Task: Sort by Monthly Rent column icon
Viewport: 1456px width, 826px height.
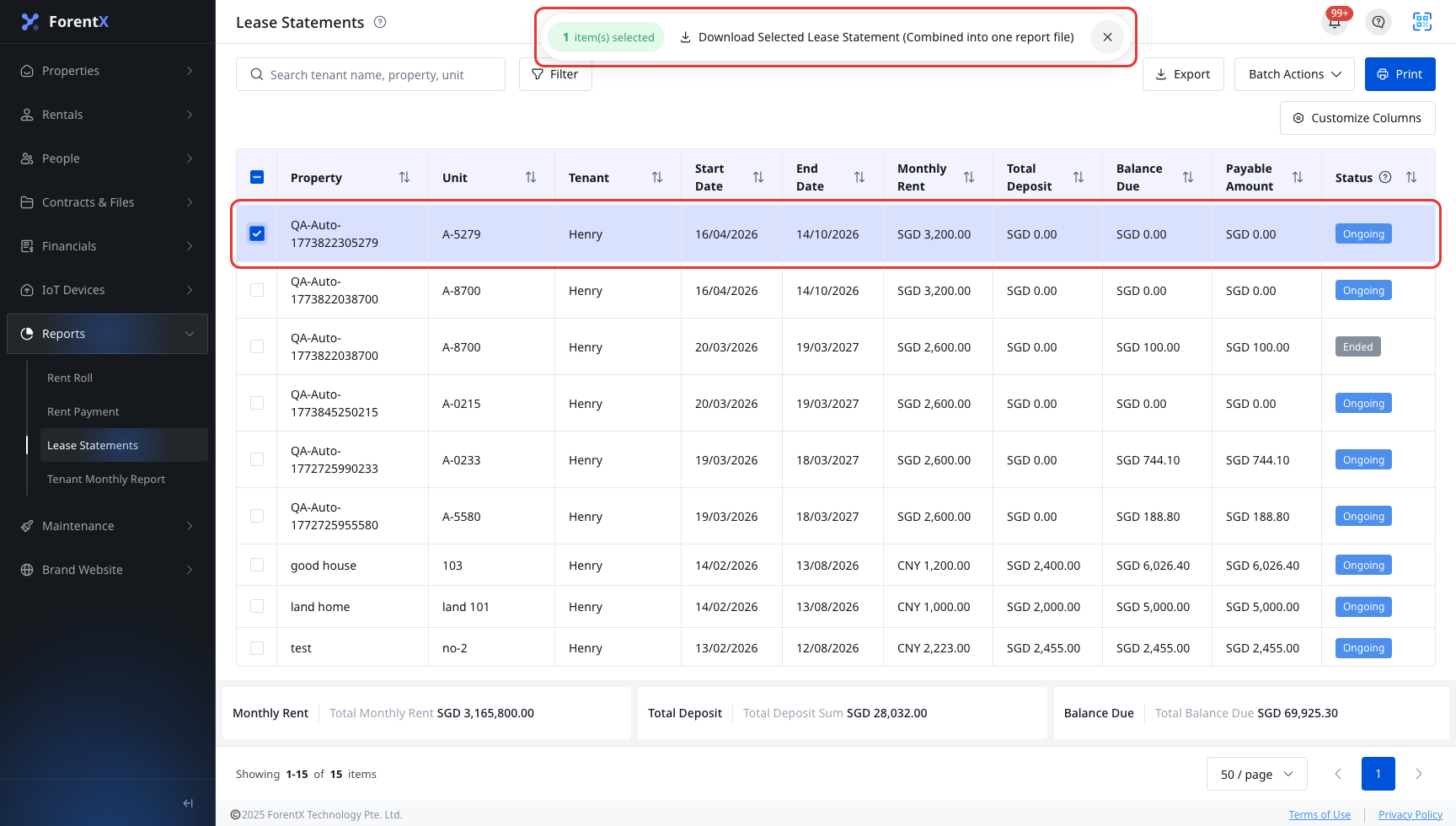Action: pos(969,177)
